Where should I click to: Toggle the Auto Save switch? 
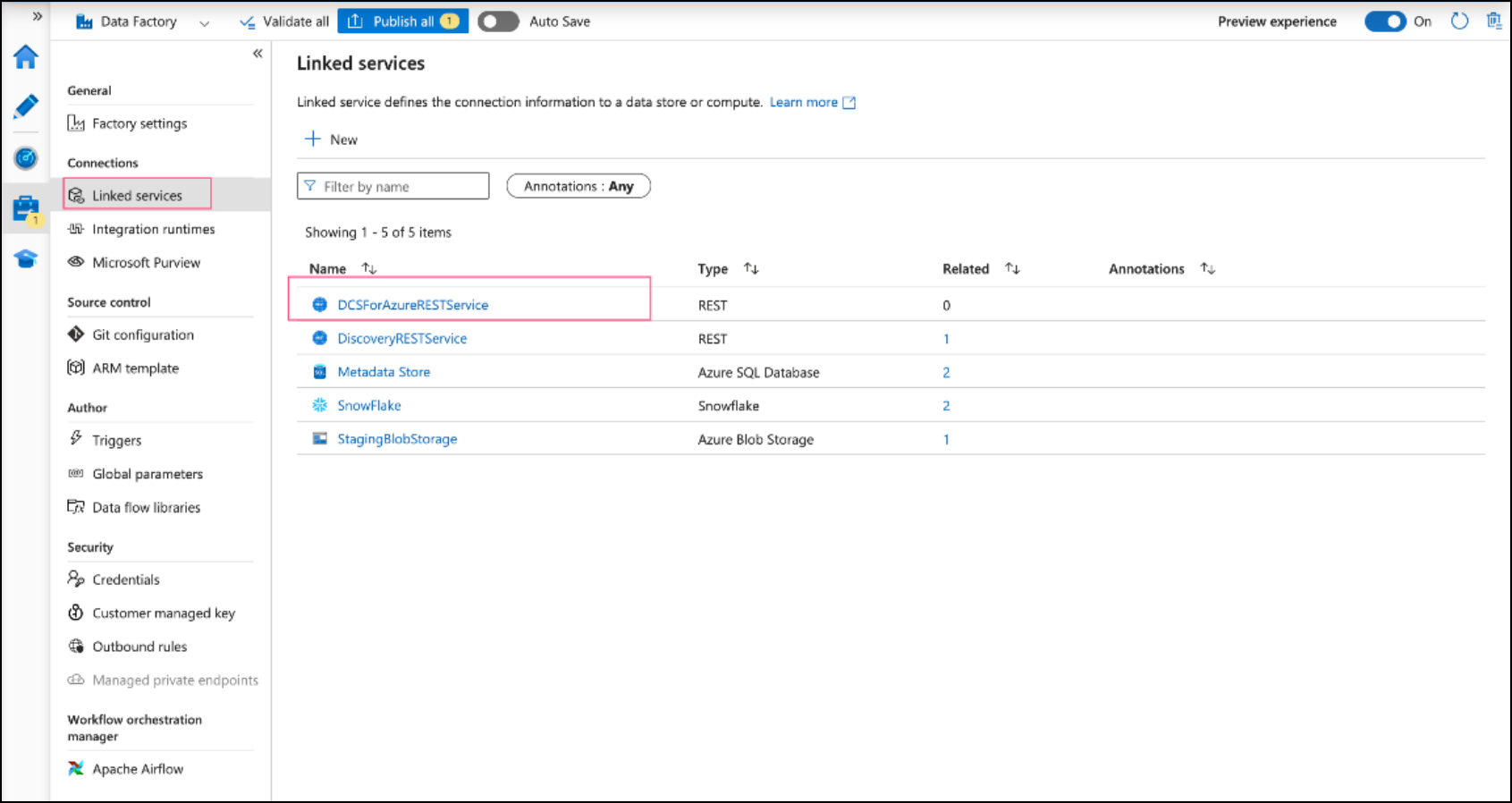pyautogui.click(x=498, y=21)
